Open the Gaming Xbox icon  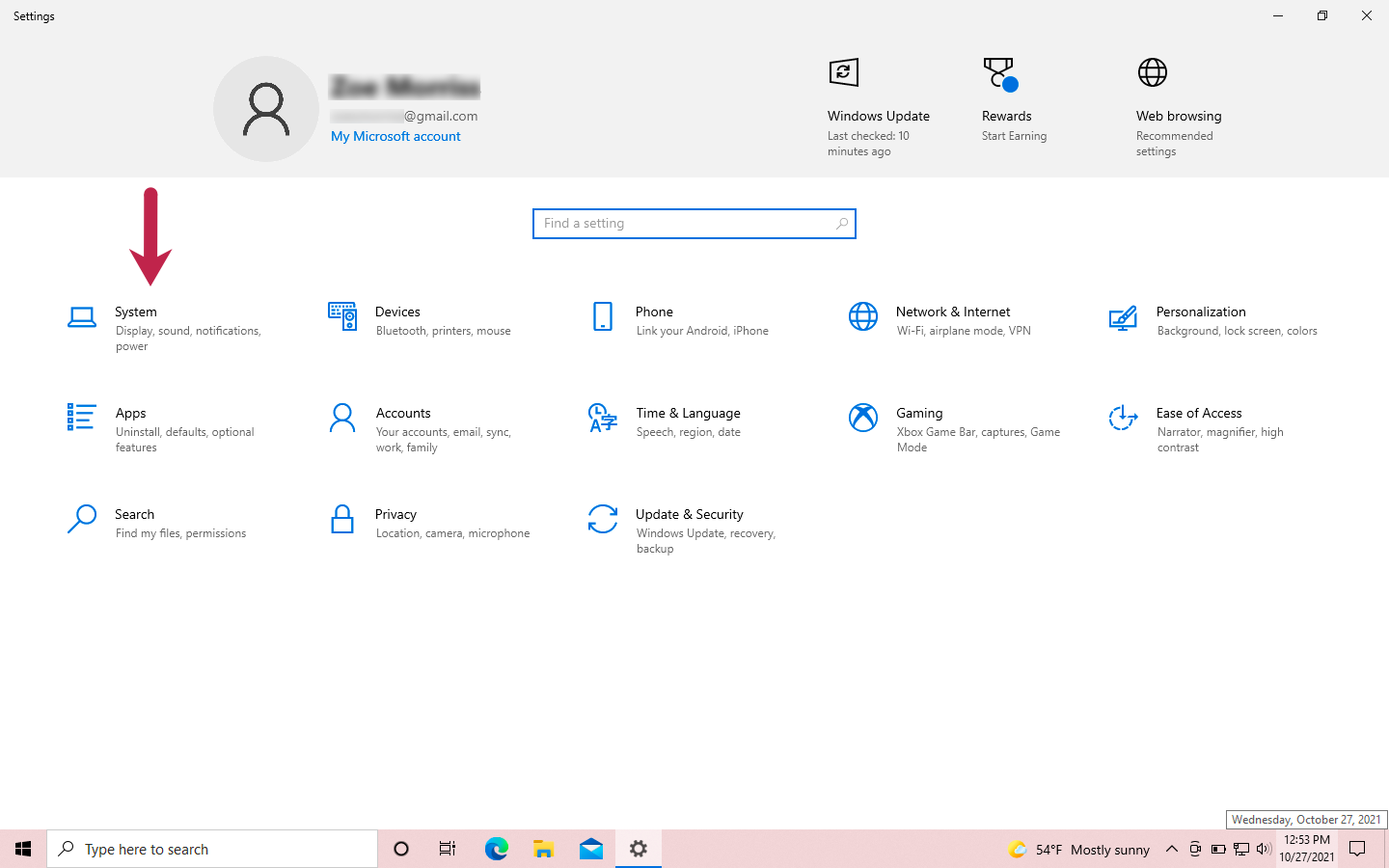click(863, 418)
